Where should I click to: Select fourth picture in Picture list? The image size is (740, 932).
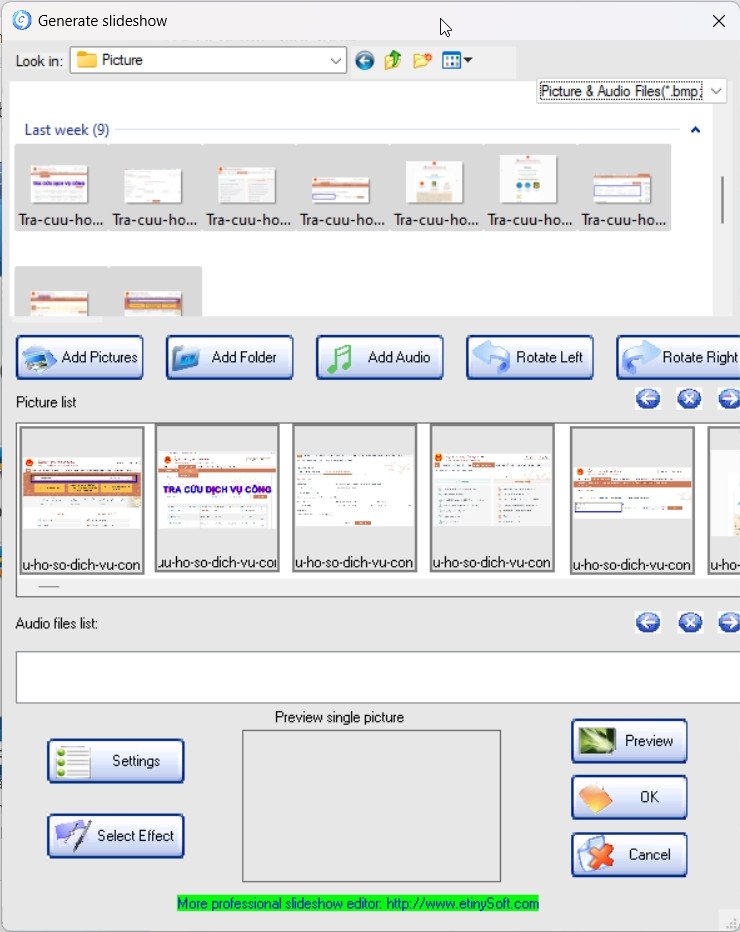[x=492, y=498]
